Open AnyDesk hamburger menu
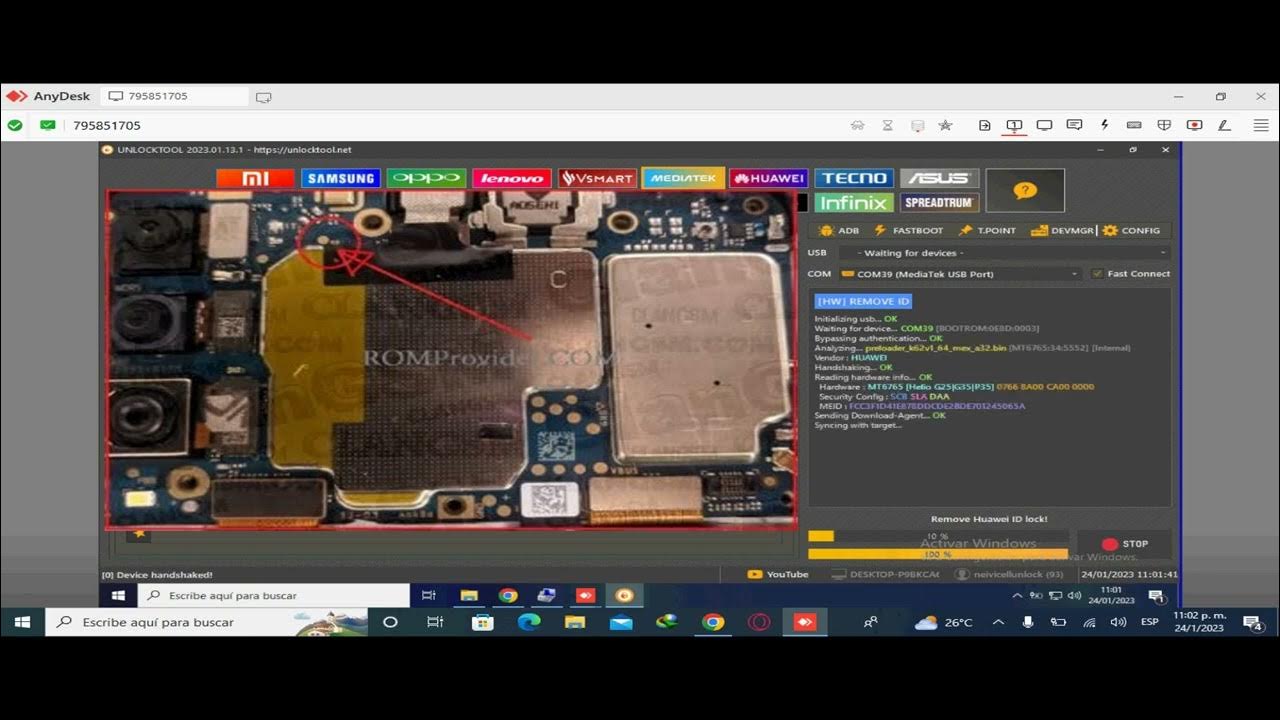 pyautogui.click(x=1261, y=125)
